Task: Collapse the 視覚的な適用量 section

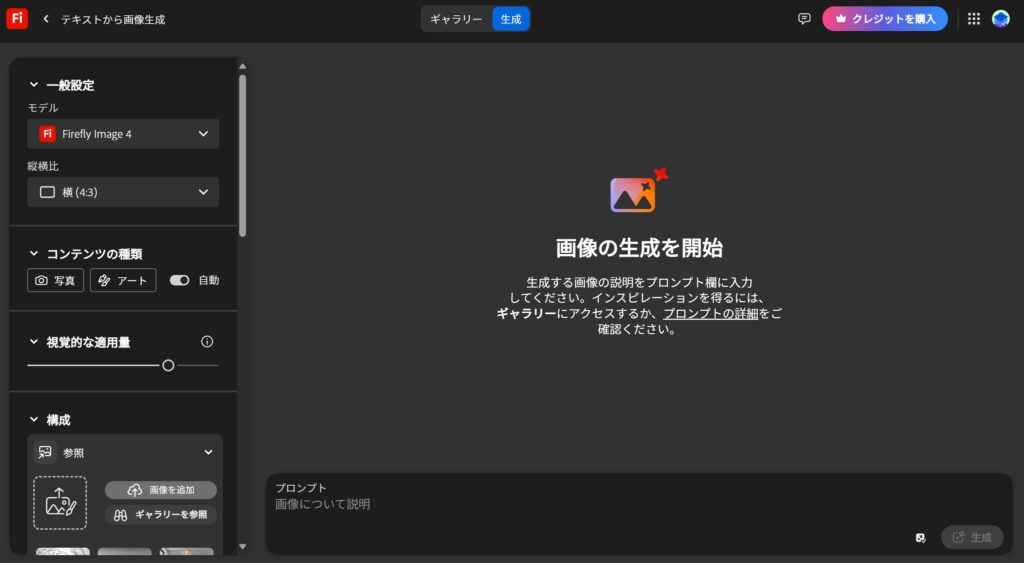Action: click(34, 342)
